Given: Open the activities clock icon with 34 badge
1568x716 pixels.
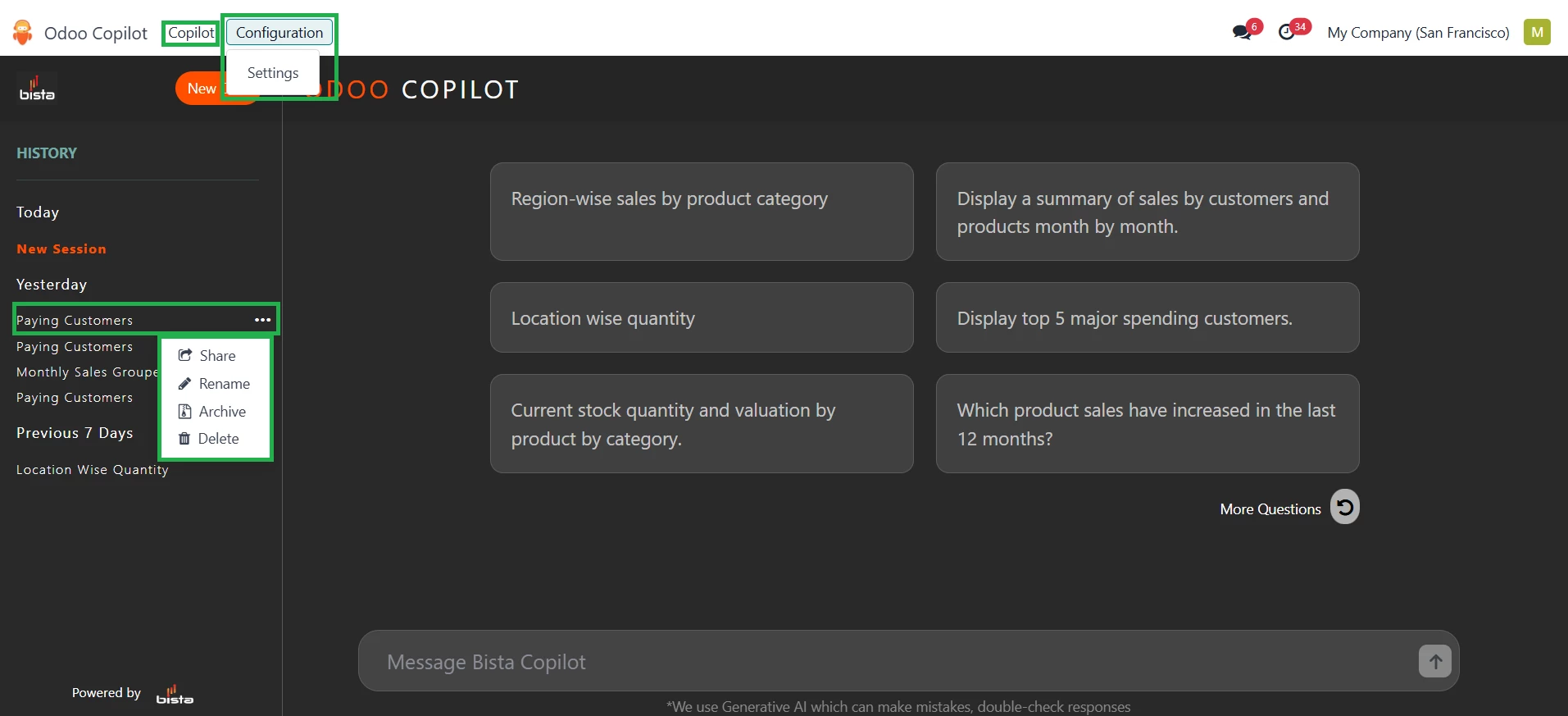Looking at the screenshot, I should point(1287,32).
